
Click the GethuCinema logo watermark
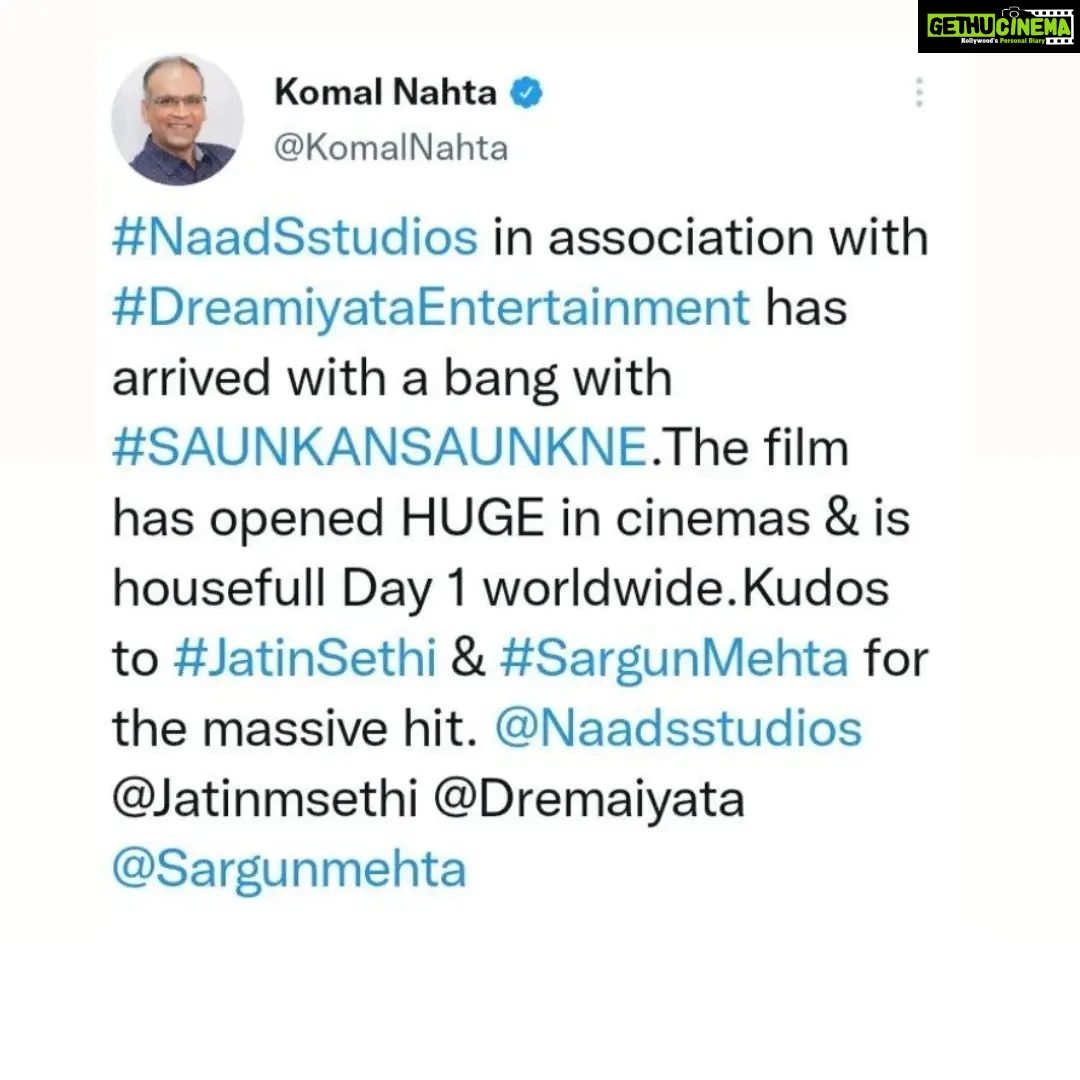(x=999, y=26)
